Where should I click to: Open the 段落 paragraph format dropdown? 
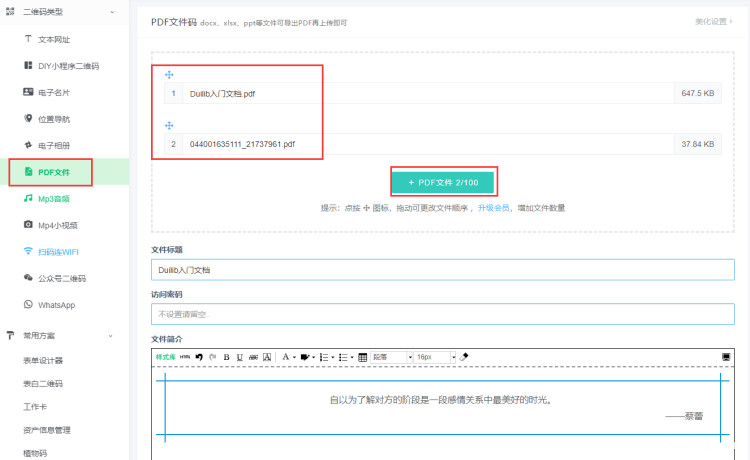(391, 357)
